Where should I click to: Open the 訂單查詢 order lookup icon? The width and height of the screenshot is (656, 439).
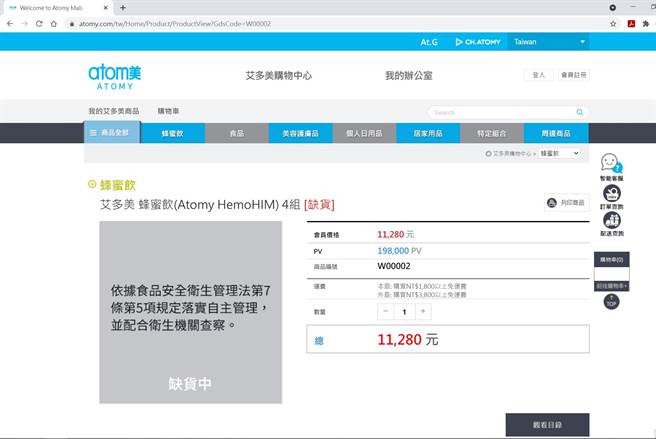coord(610,197)
